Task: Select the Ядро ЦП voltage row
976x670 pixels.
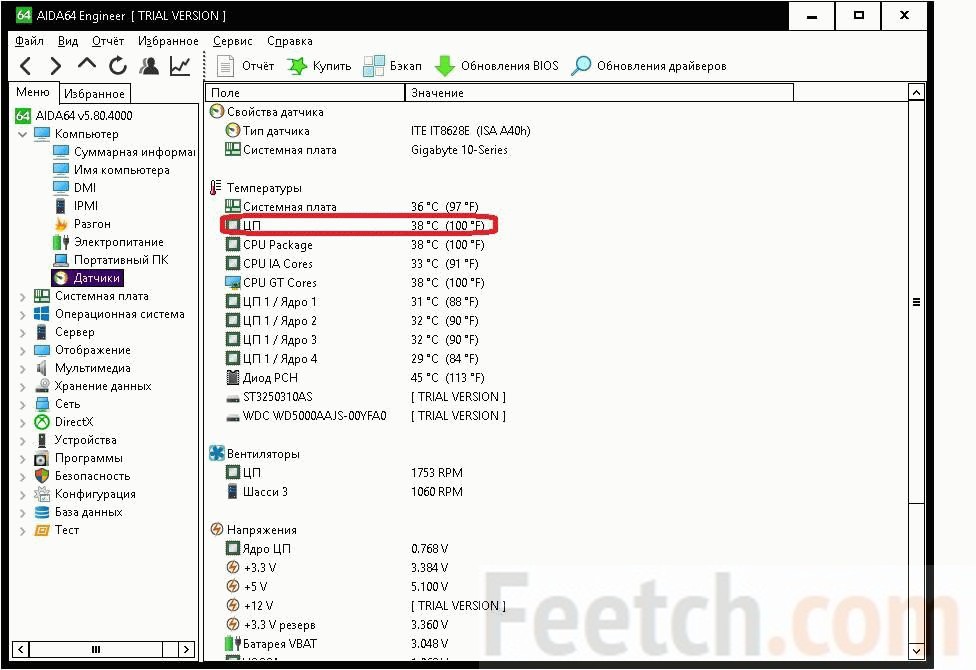Action: pyautogui.click(x=336, y=549)
